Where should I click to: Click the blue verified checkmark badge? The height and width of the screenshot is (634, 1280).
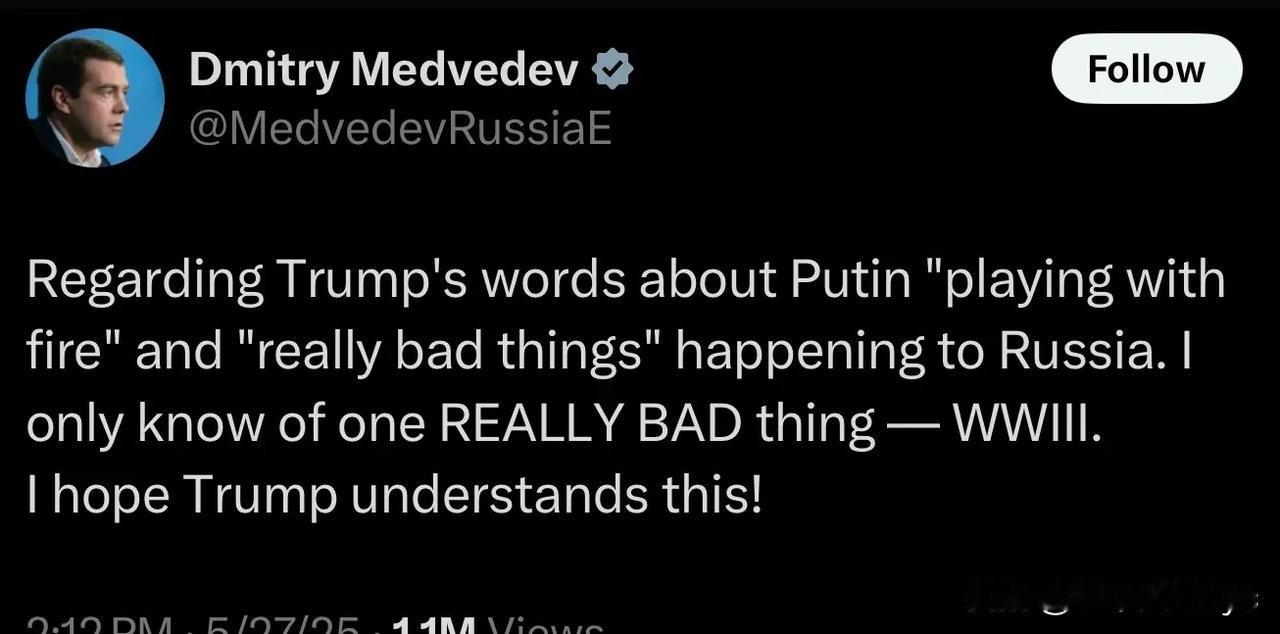point(612,70)
